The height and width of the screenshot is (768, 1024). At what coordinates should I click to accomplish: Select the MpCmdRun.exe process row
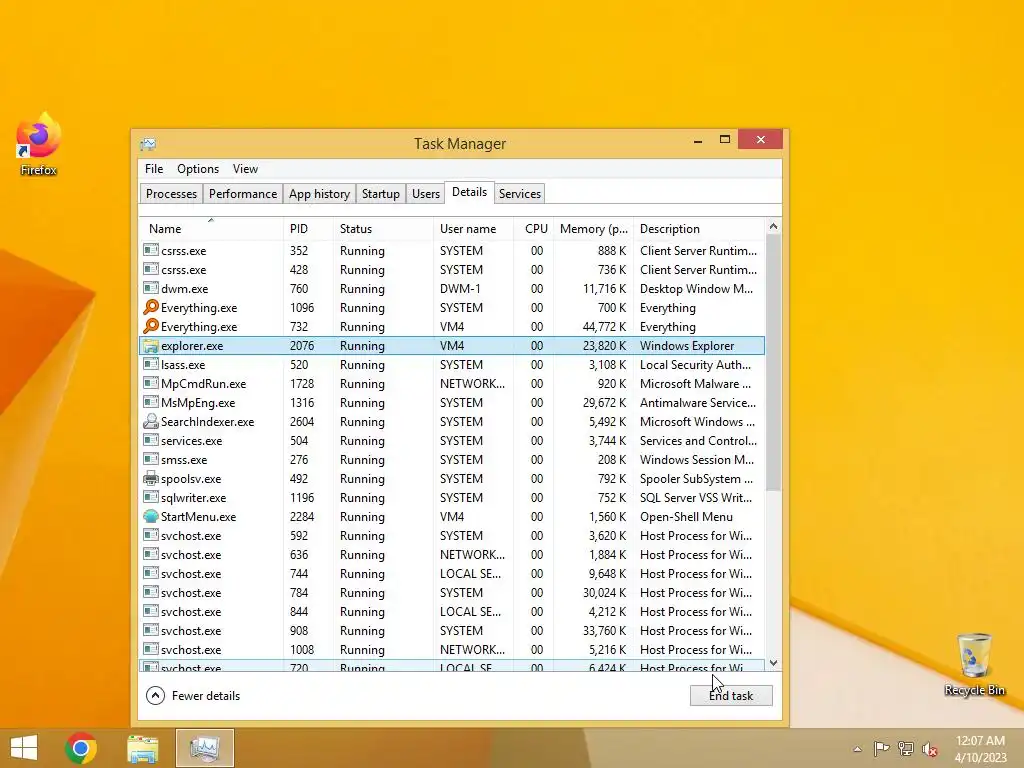click(451, 383)
